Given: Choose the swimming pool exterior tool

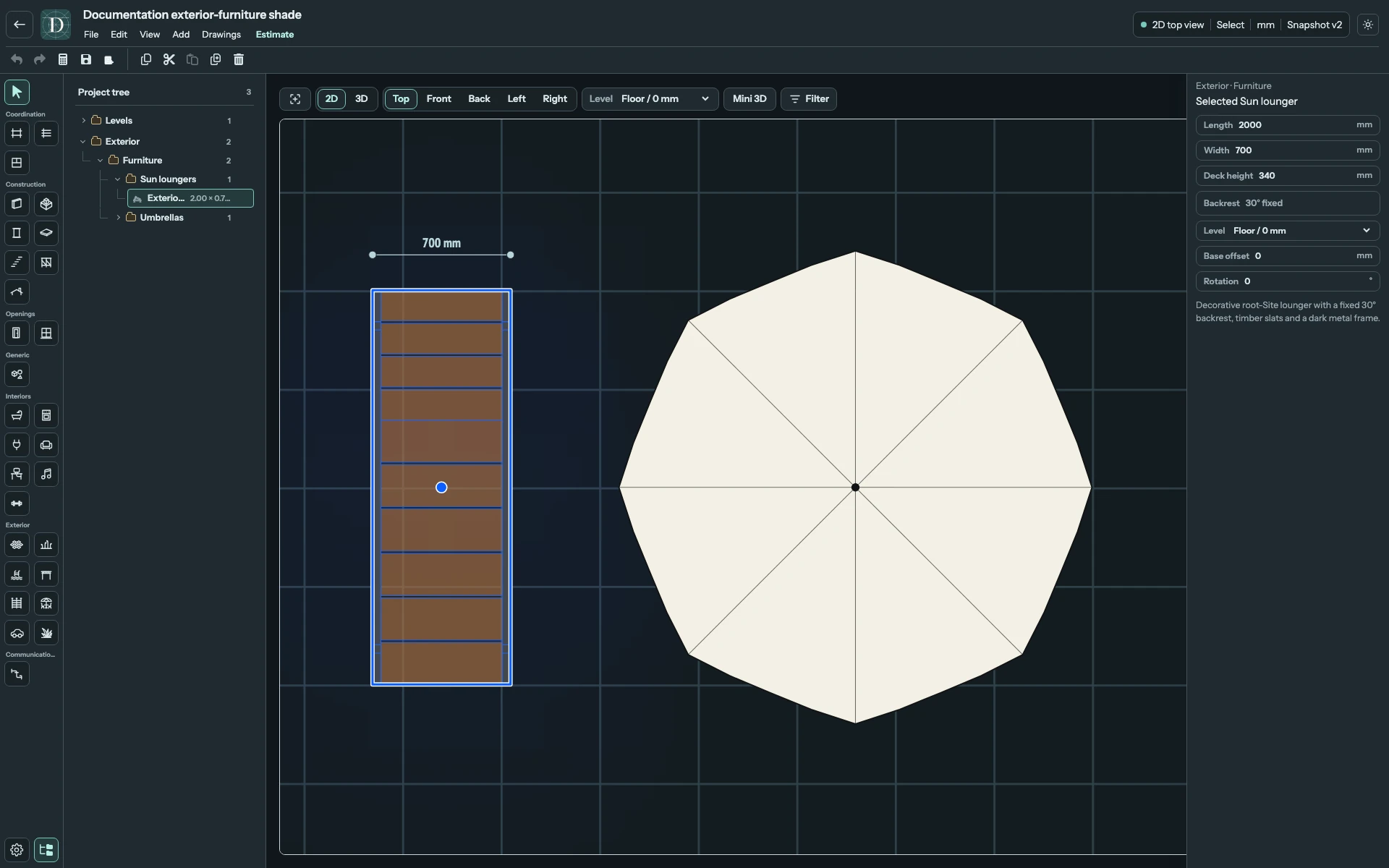Looking at the screenshot, I should 17,574.
